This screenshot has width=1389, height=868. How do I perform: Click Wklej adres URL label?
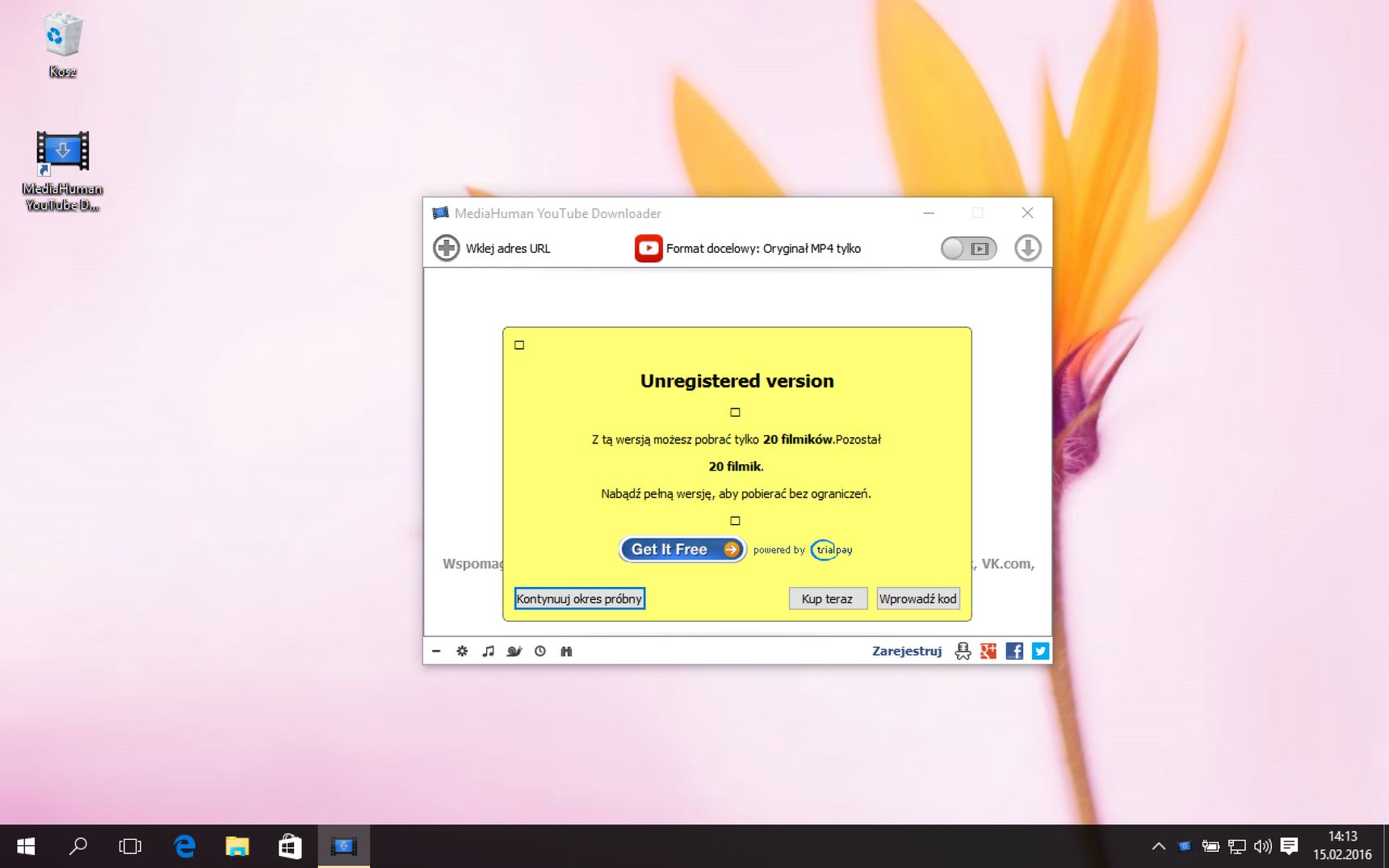(x=508, y=249)
